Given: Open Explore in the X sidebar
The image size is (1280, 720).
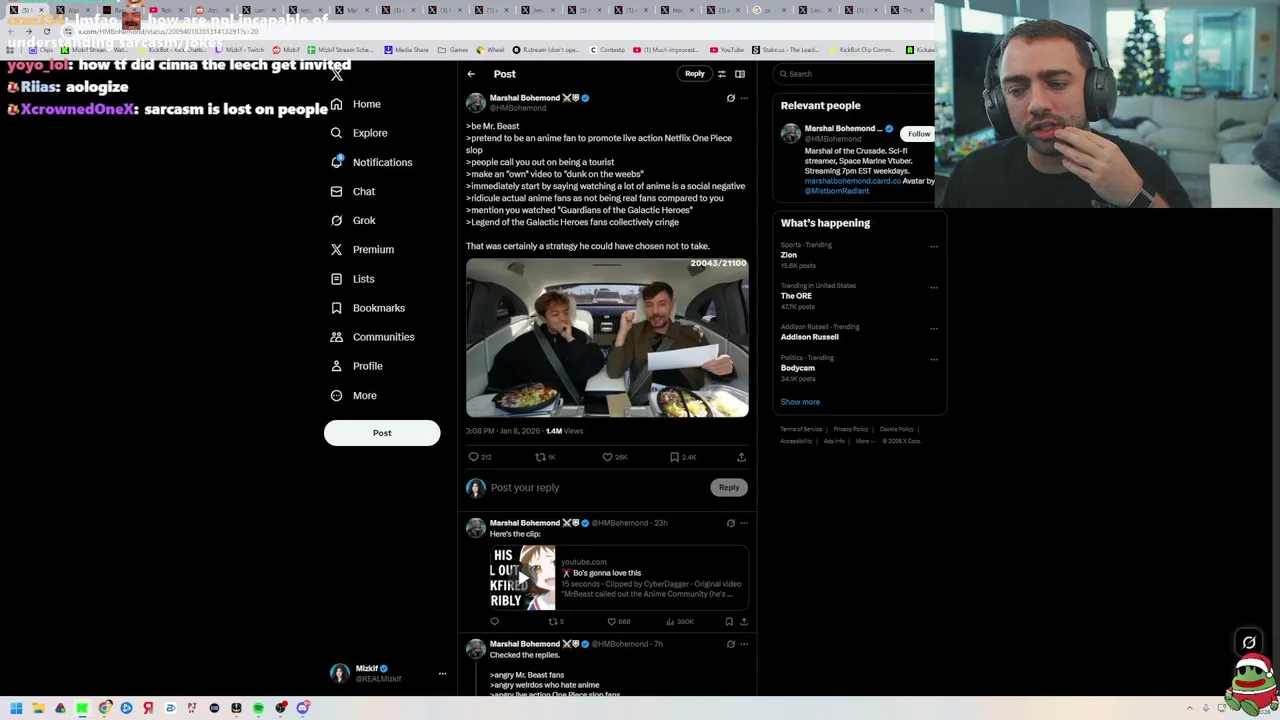Looking at the screenshot, I should tap(359, 133).
